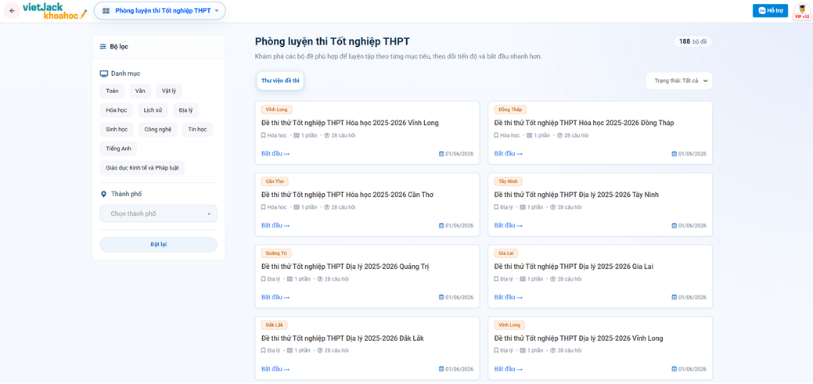Open title Đề thi thử Địa lý 2025-2026 Vĩnh Long
This screenshot has width=813, height=384.
[x=579, y=338]
